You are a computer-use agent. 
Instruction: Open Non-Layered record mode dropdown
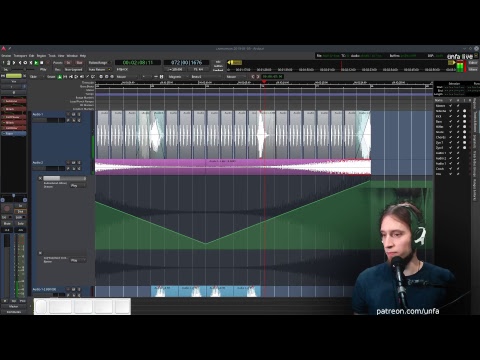tap(73, 69)
